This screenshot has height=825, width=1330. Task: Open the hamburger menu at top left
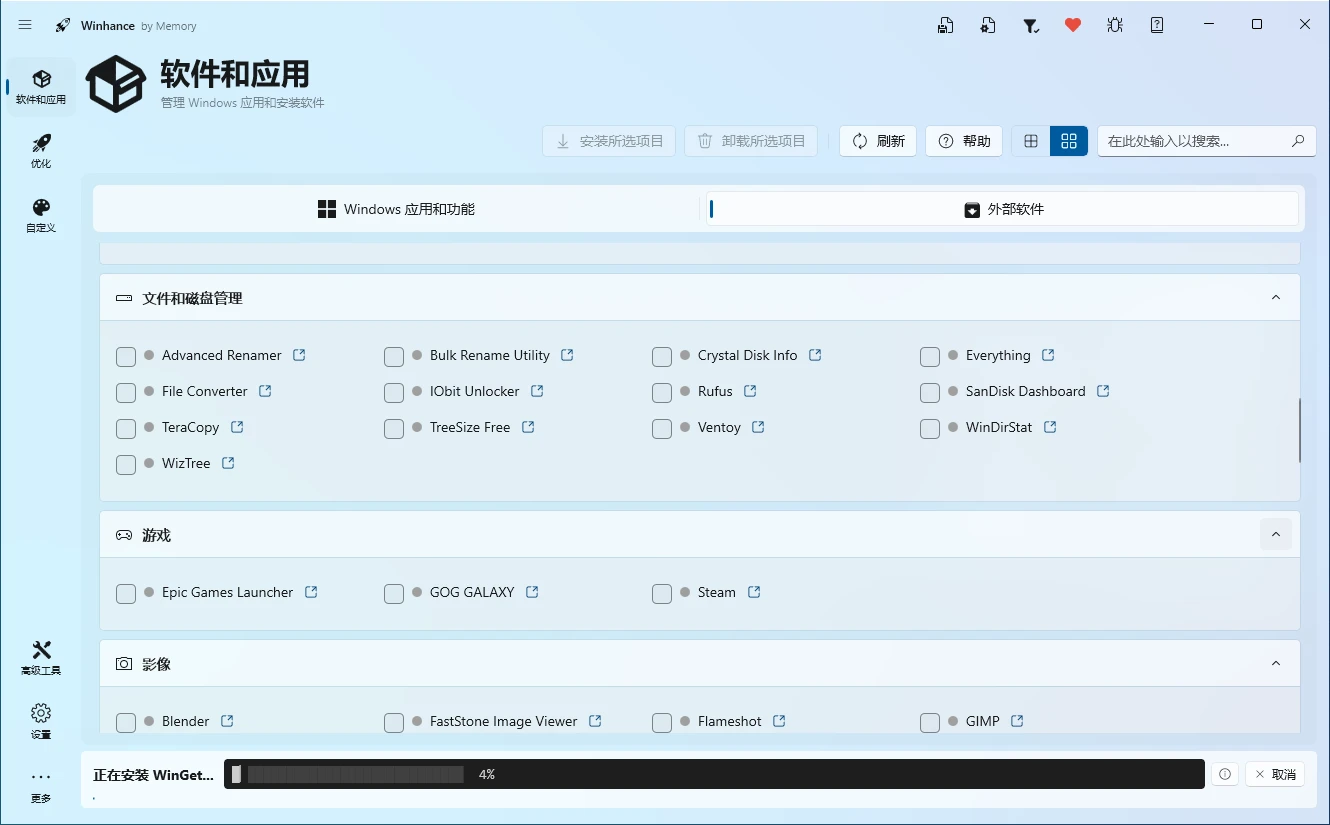click(25, 24)
